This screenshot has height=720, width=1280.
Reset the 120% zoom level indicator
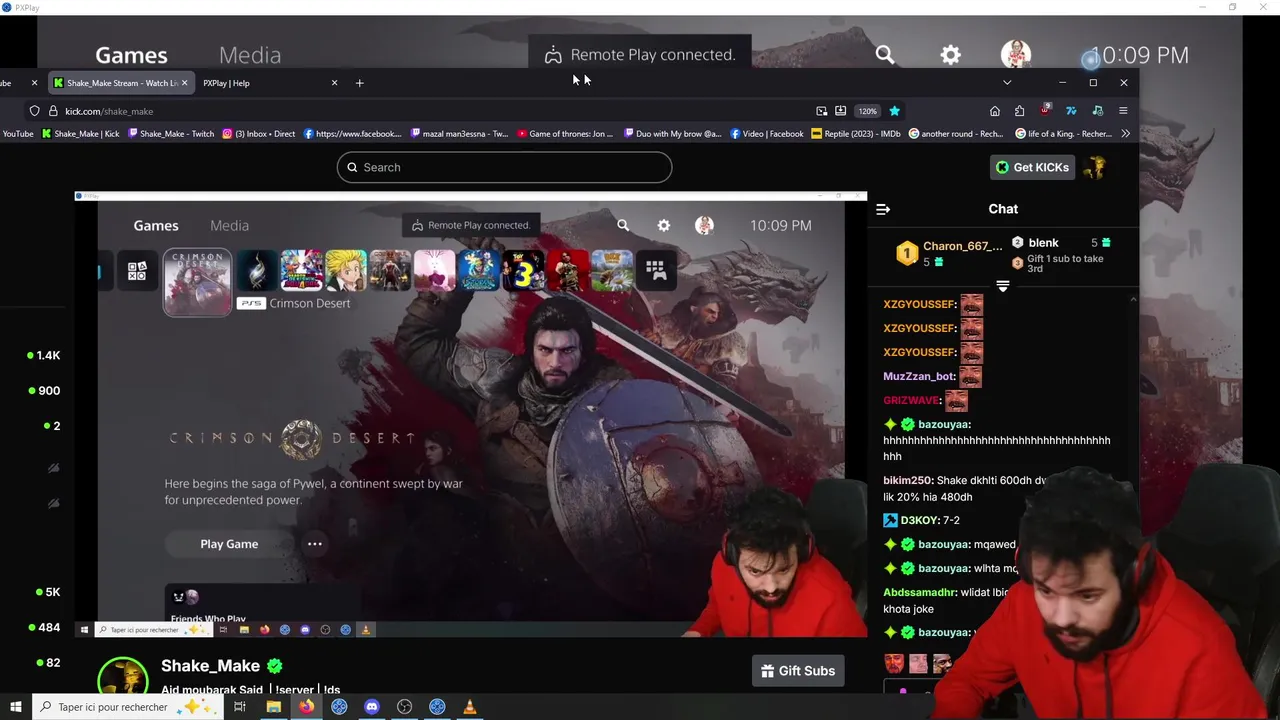[867, 111]
